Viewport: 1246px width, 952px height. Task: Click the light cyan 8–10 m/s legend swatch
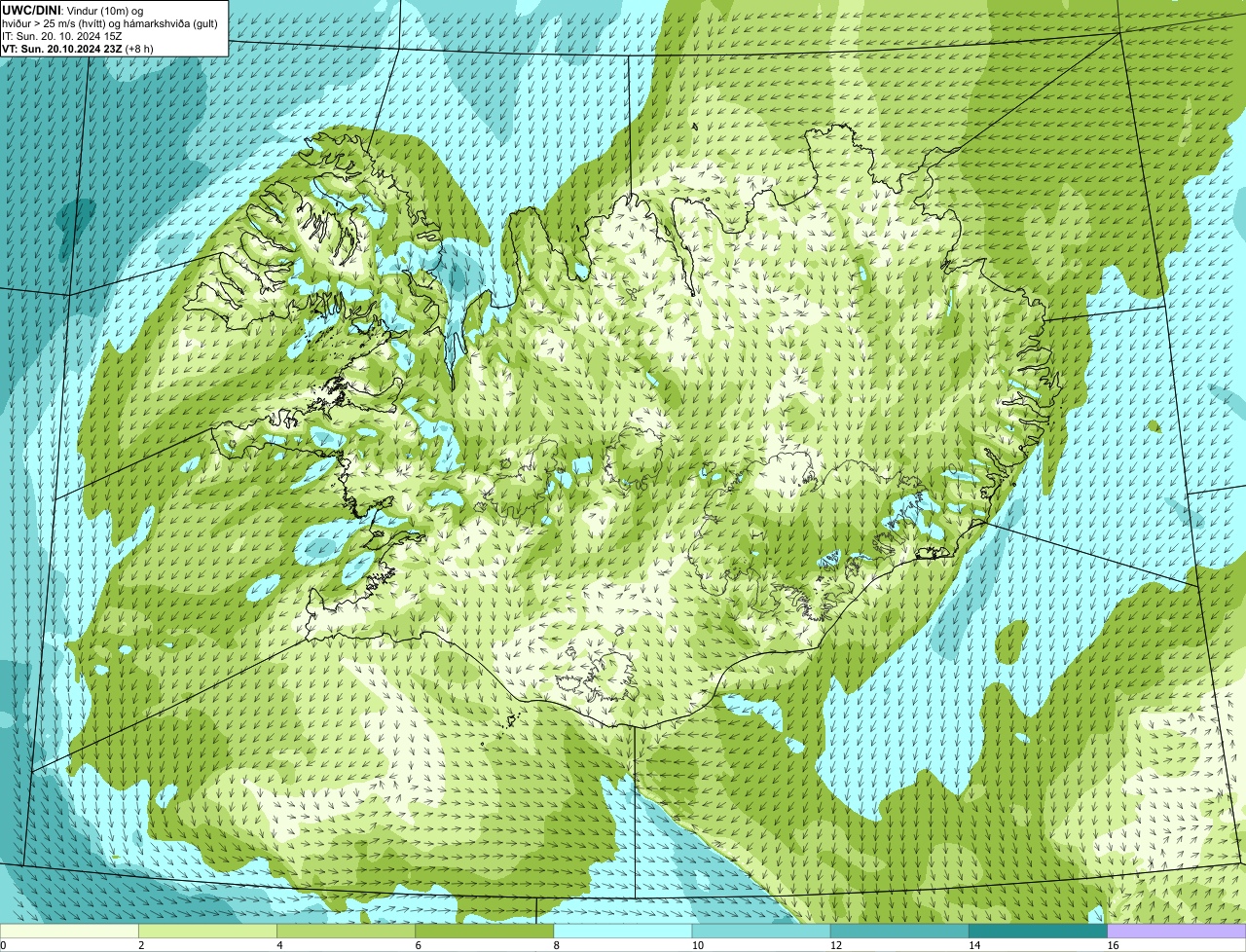(623, 931)
